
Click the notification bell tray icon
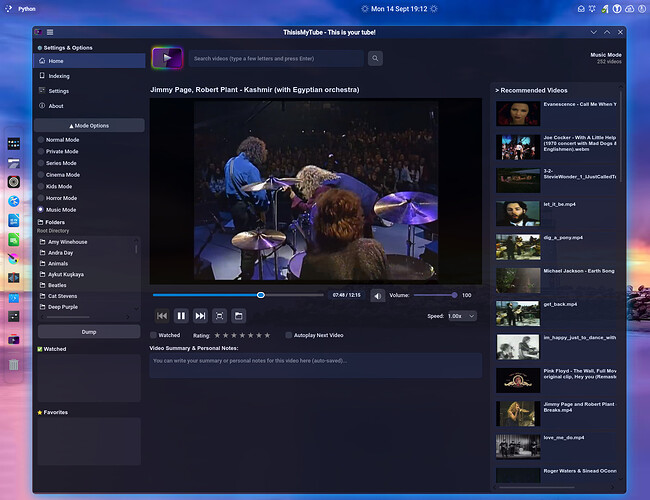[x=592, y=9]
